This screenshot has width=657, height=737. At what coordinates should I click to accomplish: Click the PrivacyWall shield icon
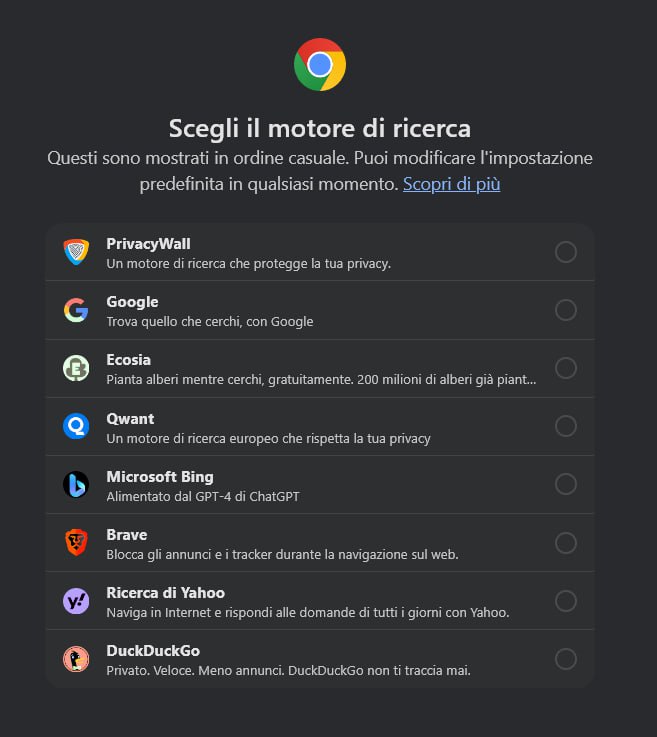[x=76, y=252]
